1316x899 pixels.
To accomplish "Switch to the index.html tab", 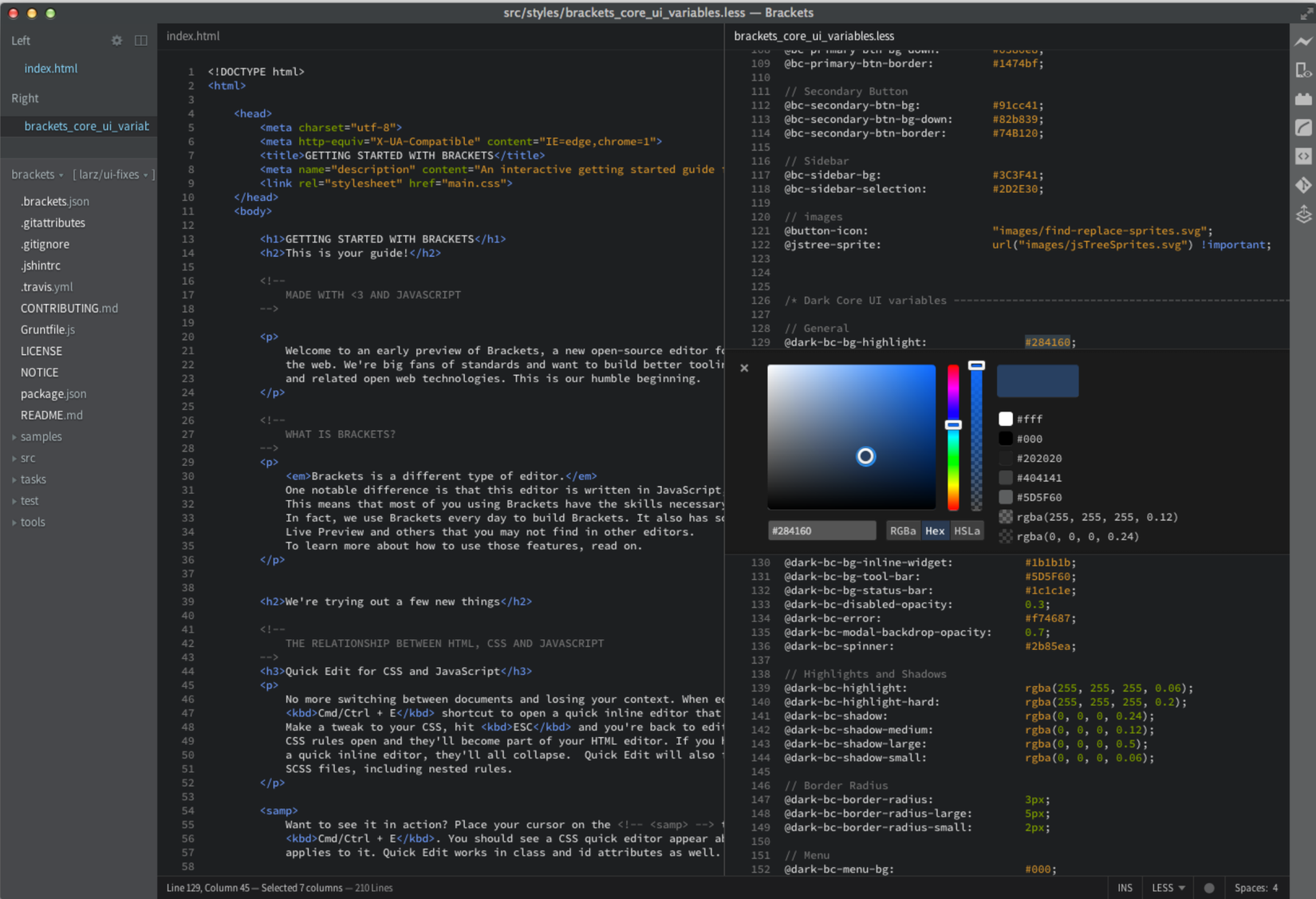I will click(193, 36).
